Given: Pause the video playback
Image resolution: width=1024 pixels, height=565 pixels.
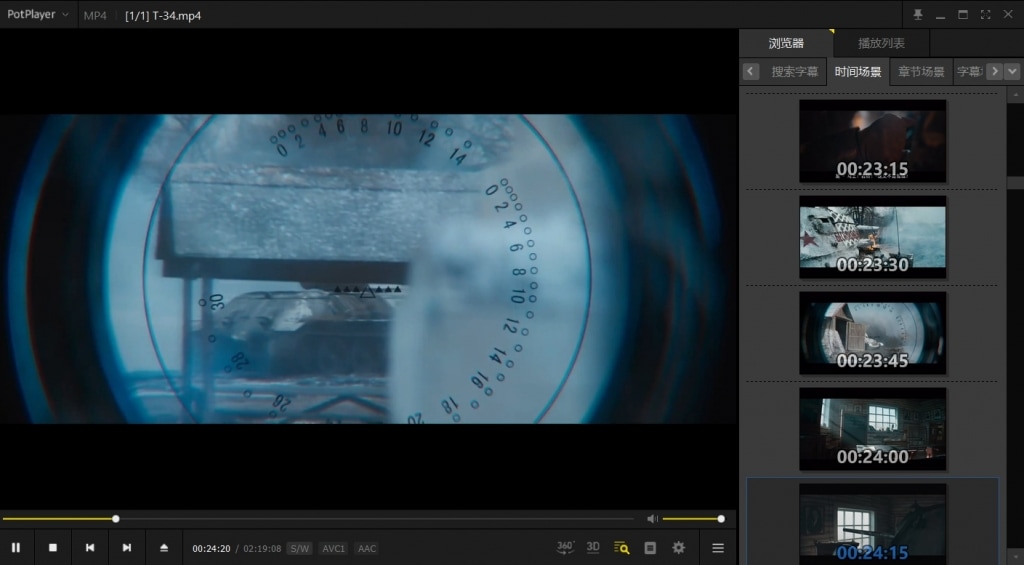Looking at the screenshot, I should point(16,548).
